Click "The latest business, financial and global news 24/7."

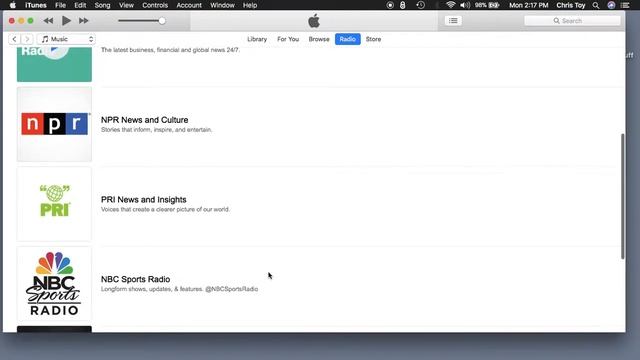(x=170, y=50)
